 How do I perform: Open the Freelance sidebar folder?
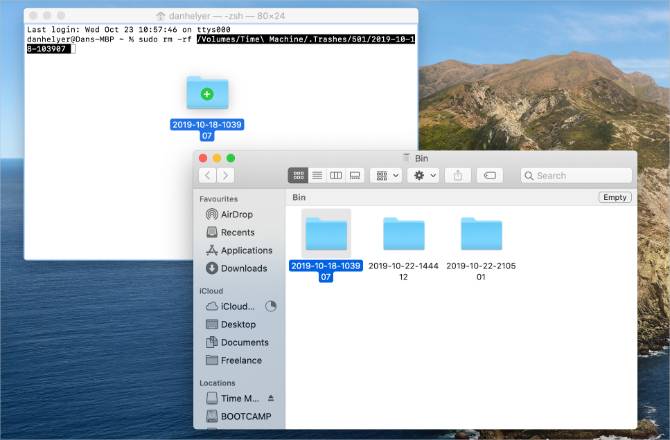tap(241, 360)
